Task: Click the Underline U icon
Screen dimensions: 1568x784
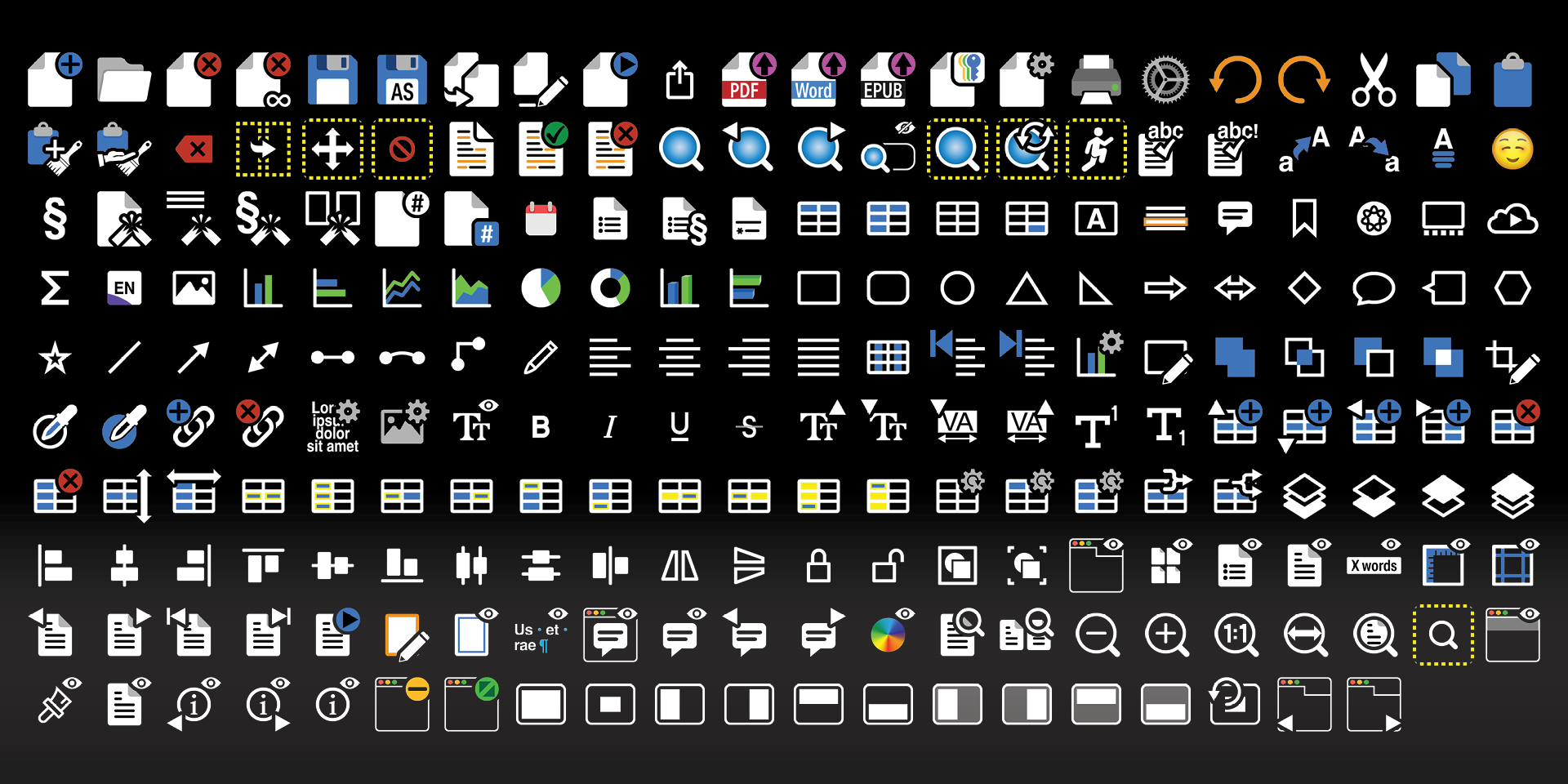Action: (679, 426)
